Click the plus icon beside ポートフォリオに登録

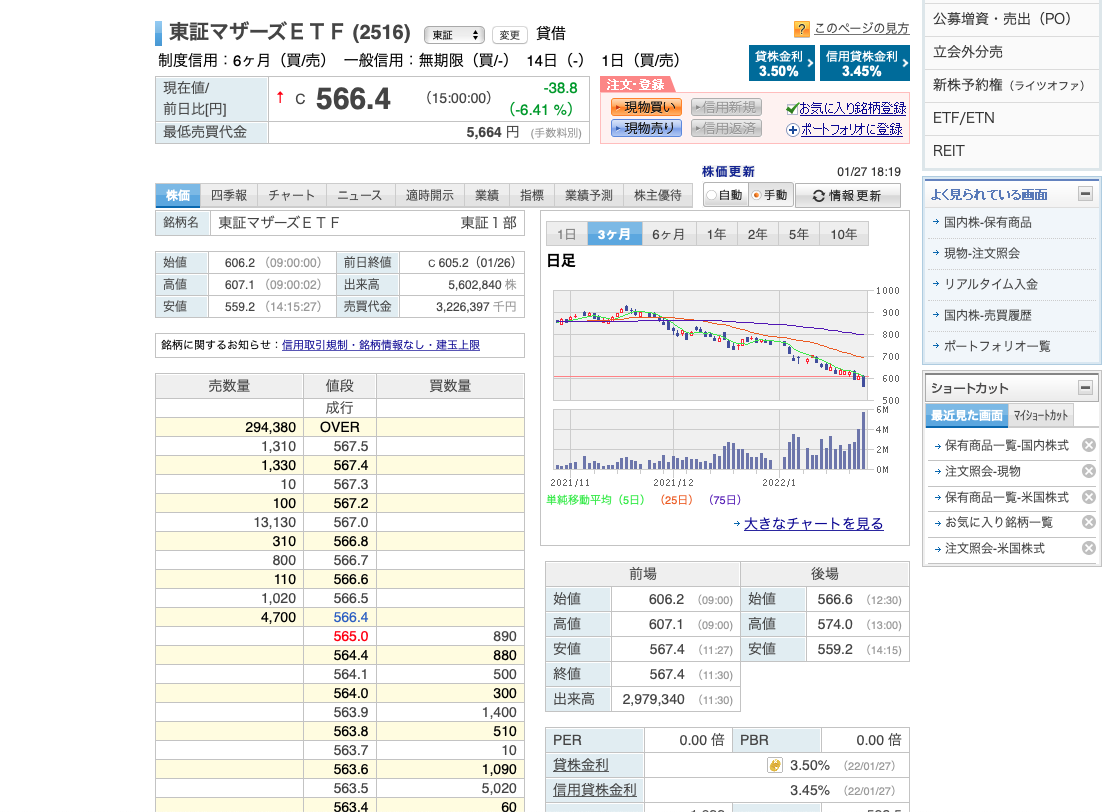[793, 129]
